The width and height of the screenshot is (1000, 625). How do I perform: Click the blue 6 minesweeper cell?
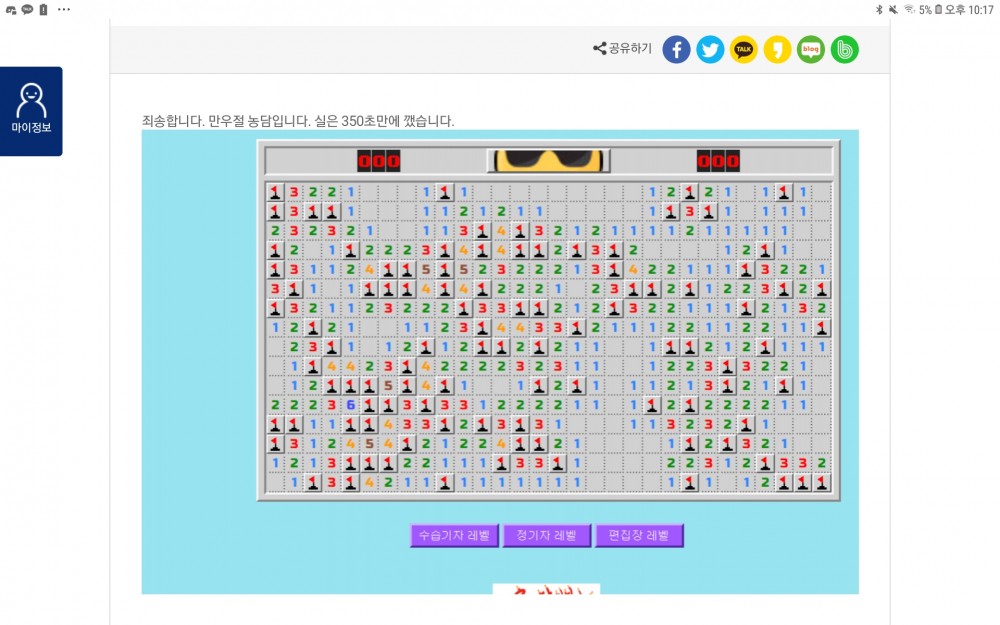[x=350, y=405]
